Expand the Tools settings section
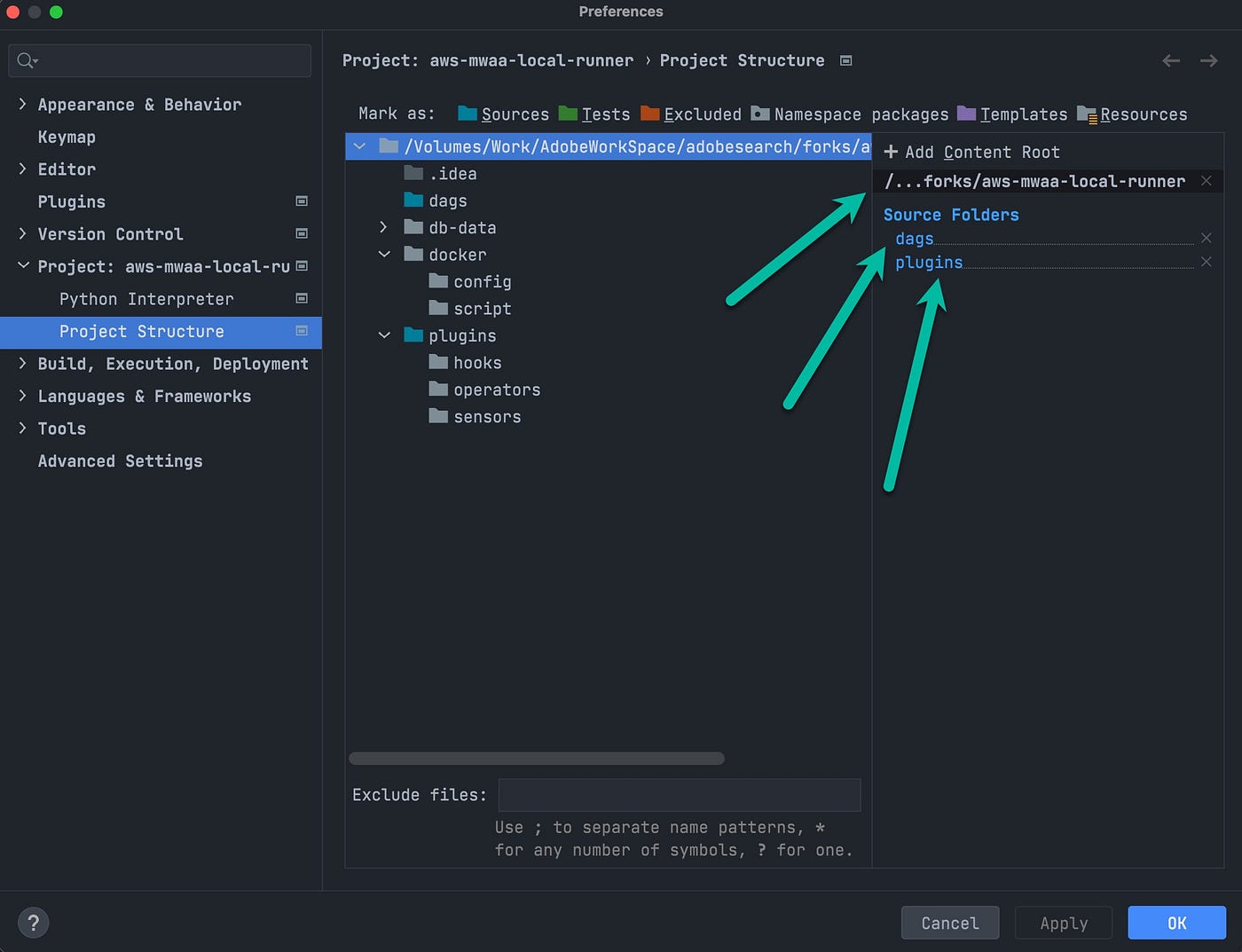The image size is (1242, 952). pos(22,428)
